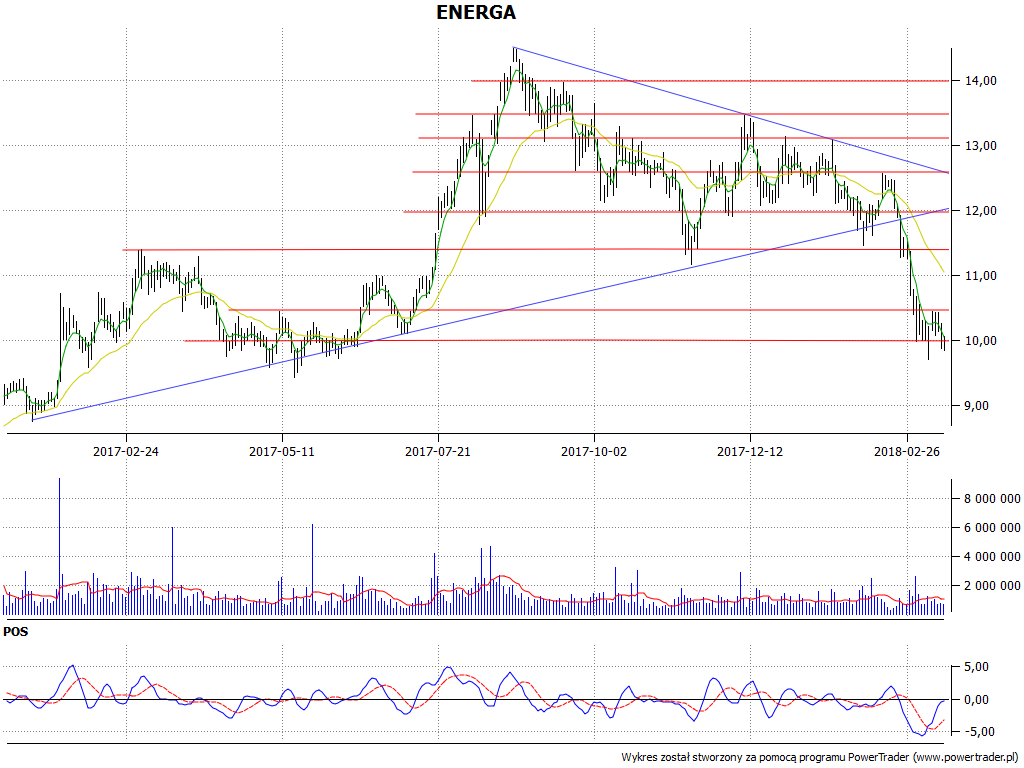
Task: Click the PowerTrader credit text at bottom
Action: tap(820, 758)
